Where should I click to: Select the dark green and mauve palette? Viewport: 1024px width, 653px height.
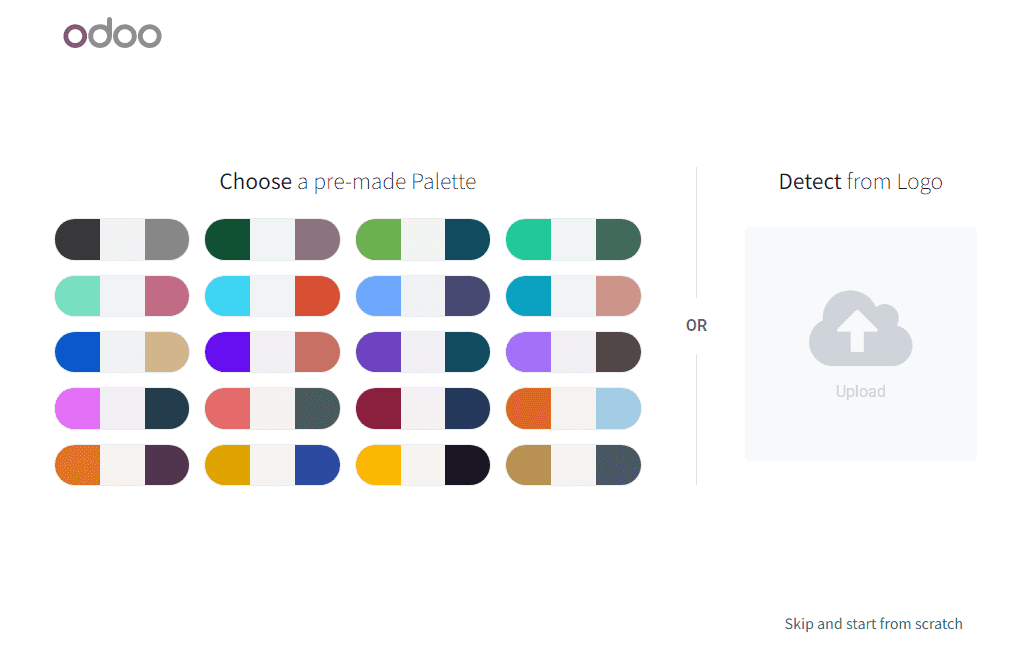272,240
